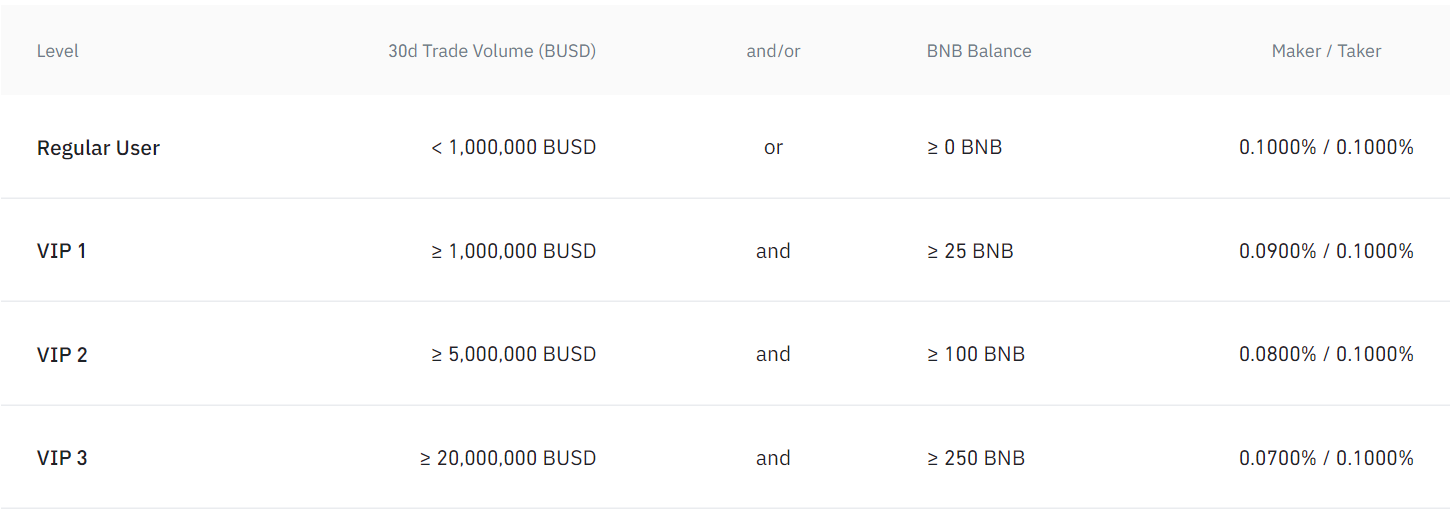Viewport: 1450px width, 516px height.
Task: Click the 'or' cell in Regular User row
Action: (773, 148)
